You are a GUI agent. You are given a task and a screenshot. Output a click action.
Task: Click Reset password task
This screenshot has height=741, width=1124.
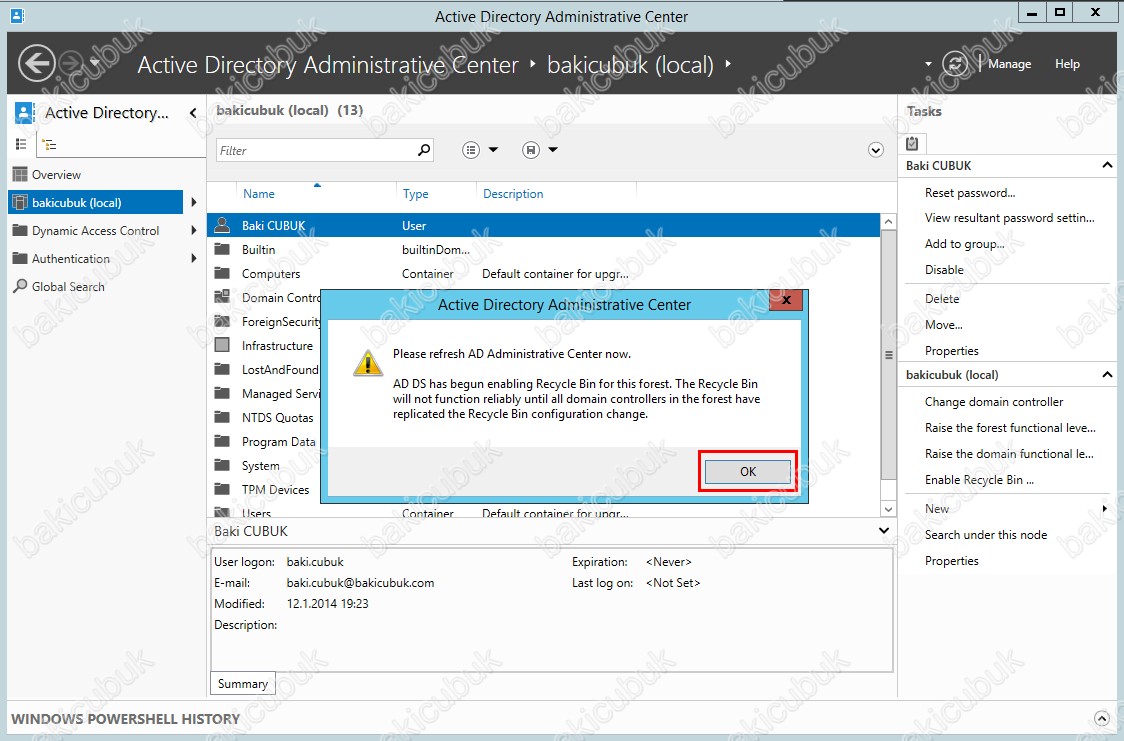pyautogui.click(x=970, y=193)
